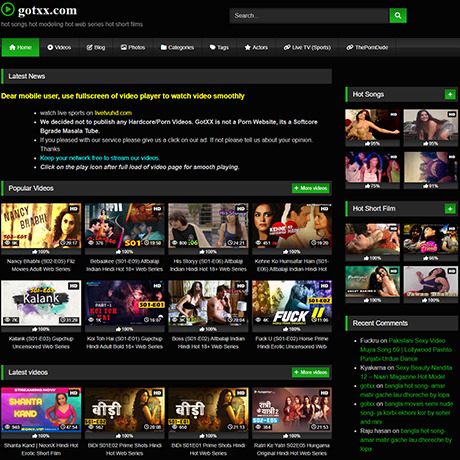Go to the Photos menu item
The height and width of the screenshot is (460, 460).
pos(133,47)
